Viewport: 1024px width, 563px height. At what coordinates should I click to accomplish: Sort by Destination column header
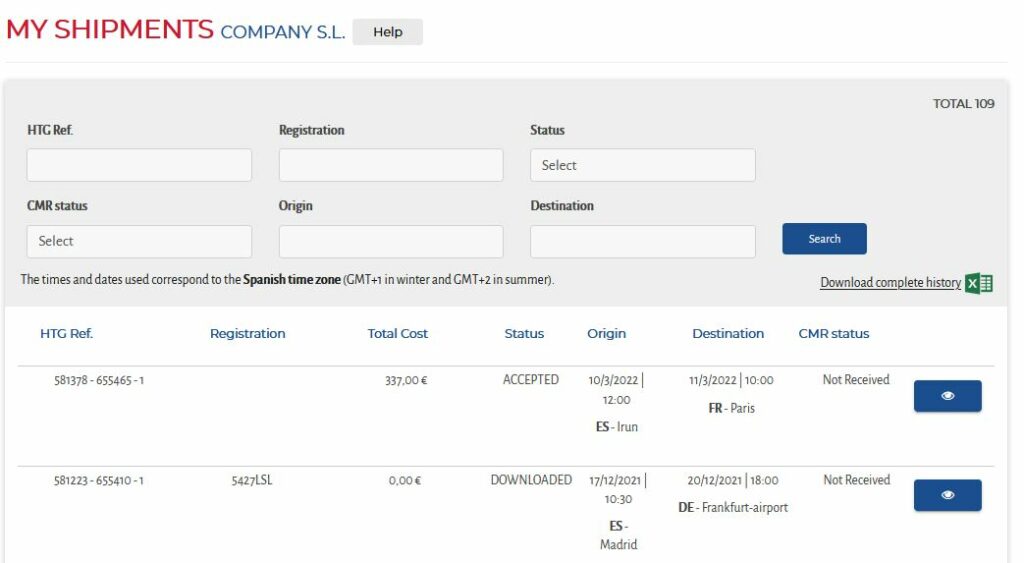tap(728, 333)
